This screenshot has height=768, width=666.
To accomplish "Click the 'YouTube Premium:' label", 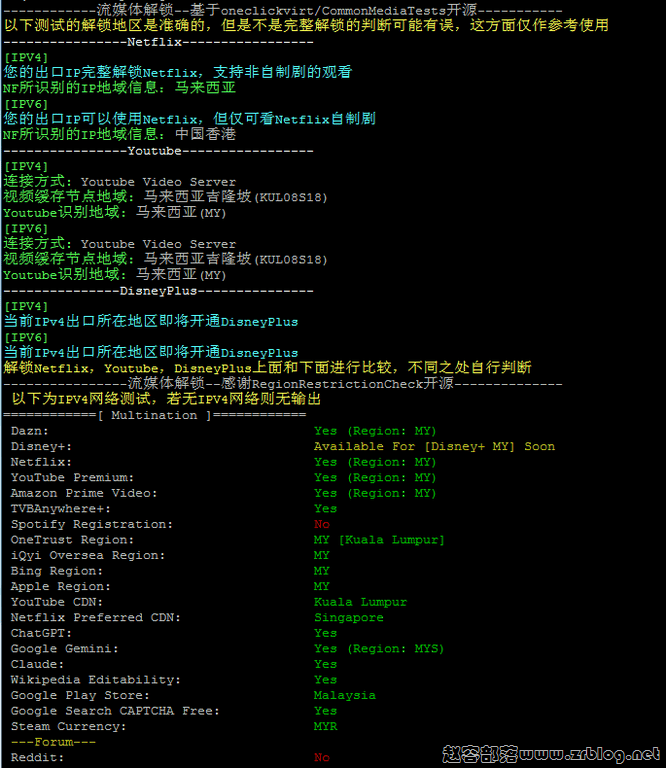I will (x=72, y=478).
